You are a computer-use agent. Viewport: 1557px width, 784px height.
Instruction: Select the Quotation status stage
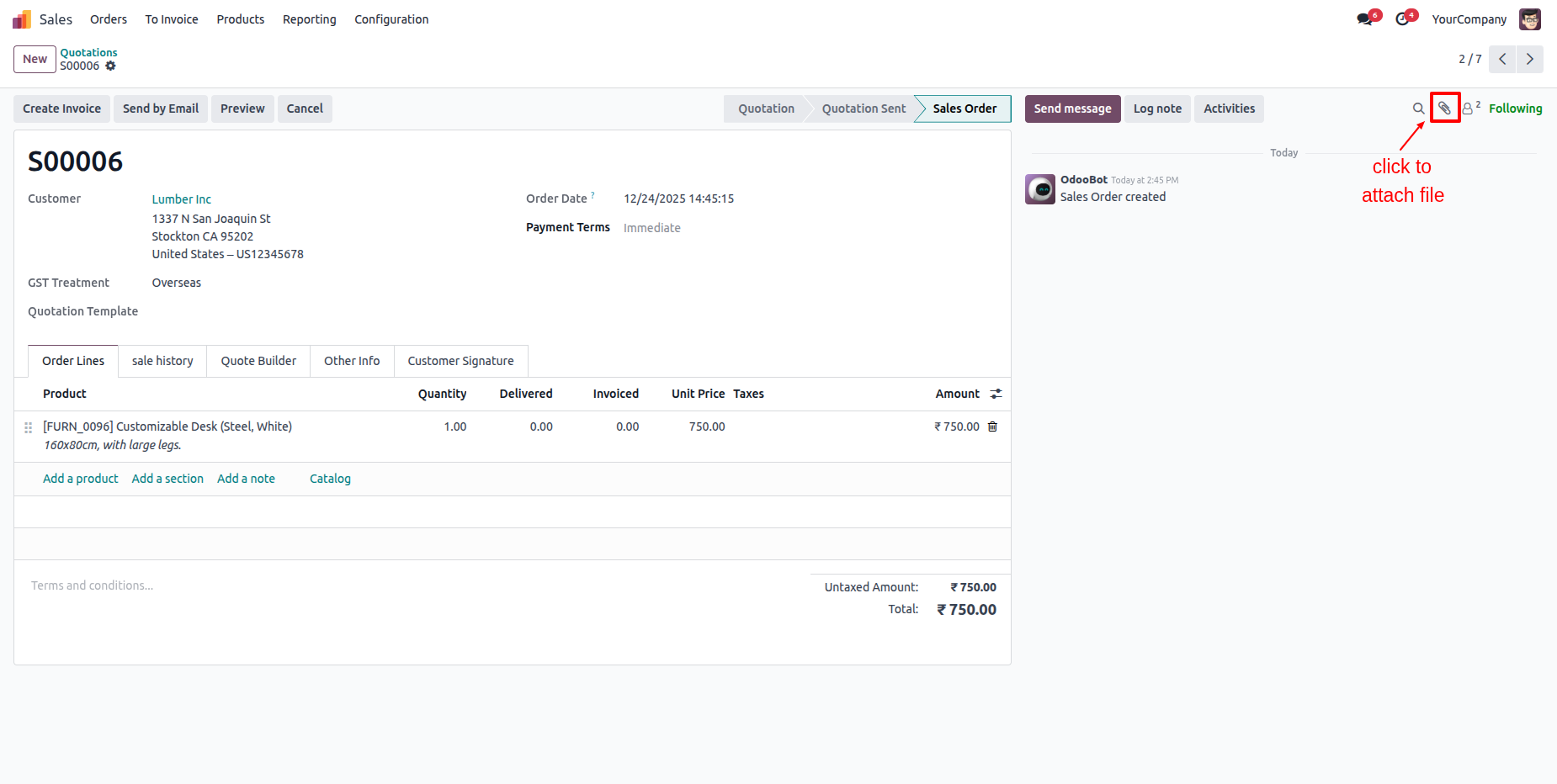tap(766, 109)
